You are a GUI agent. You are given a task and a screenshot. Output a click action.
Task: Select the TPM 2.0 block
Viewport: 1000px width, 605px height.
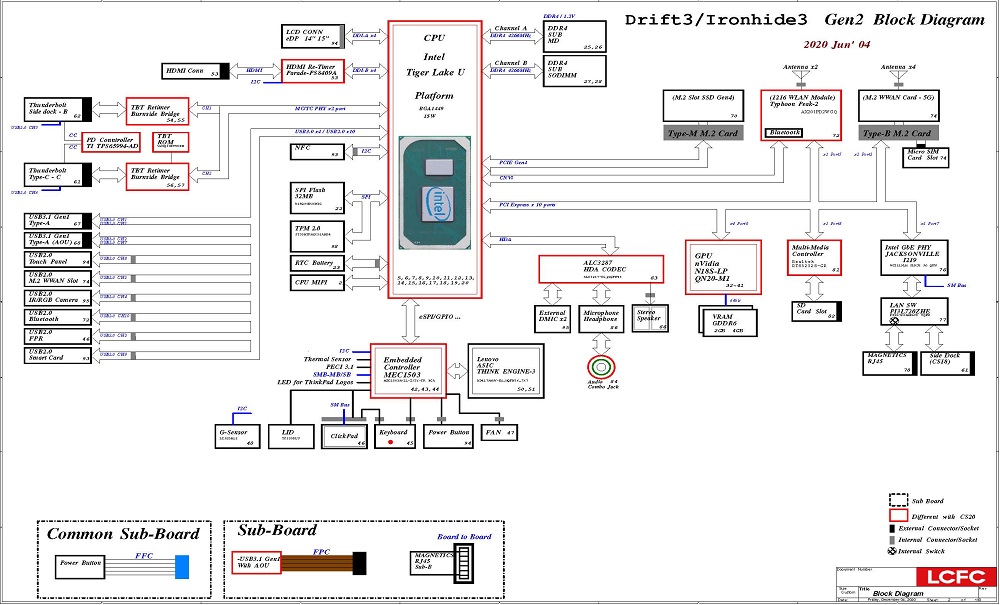pos(317,237)
